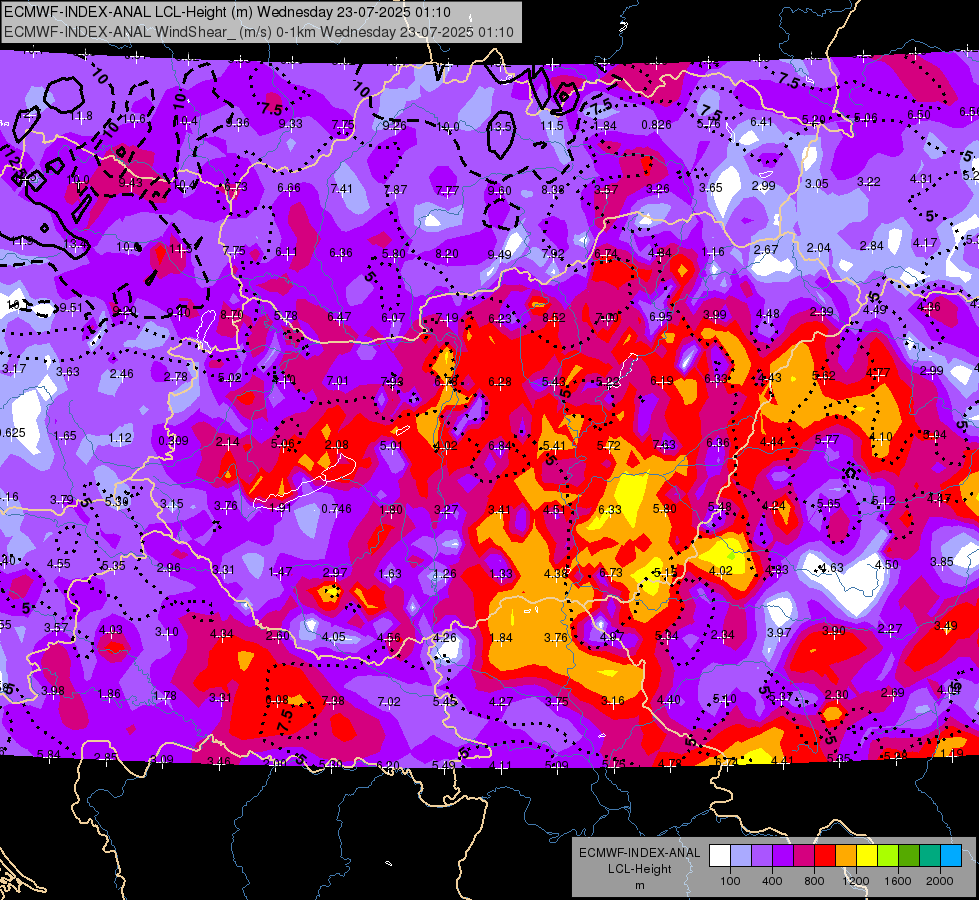
Task: Click the orange legend color swatch
Action: 846,855
